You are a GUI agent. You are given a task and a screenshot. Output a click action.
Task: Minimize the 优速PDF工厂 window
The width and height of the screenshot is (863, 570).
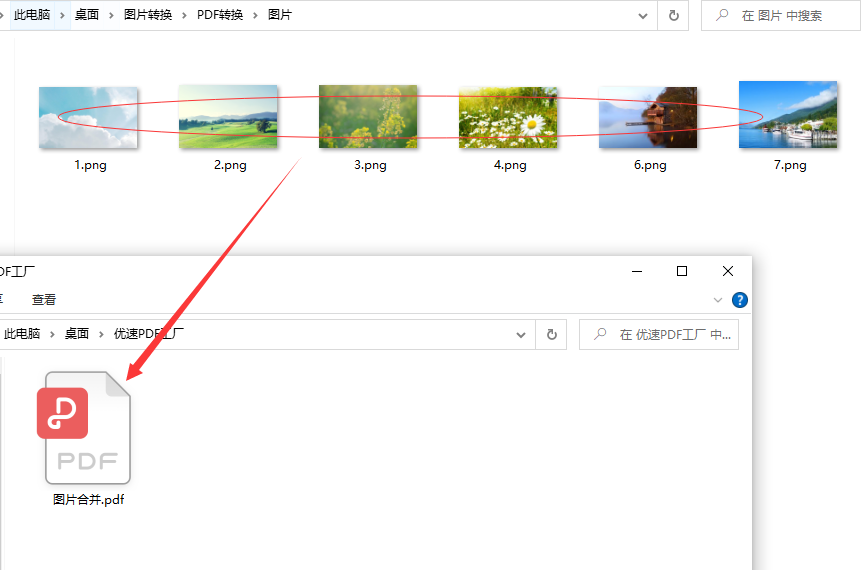[x=637, y=271]
